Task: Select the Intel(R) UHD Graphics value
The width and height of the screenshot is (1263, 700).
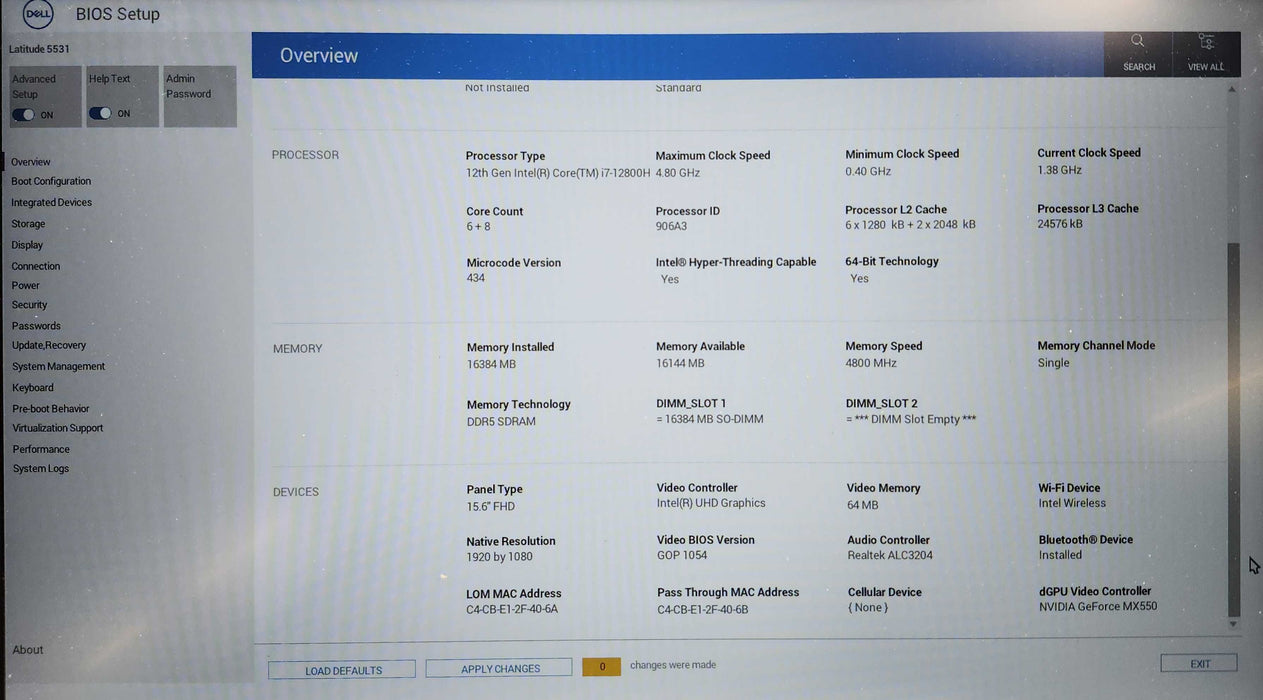Action: [711, 503]
